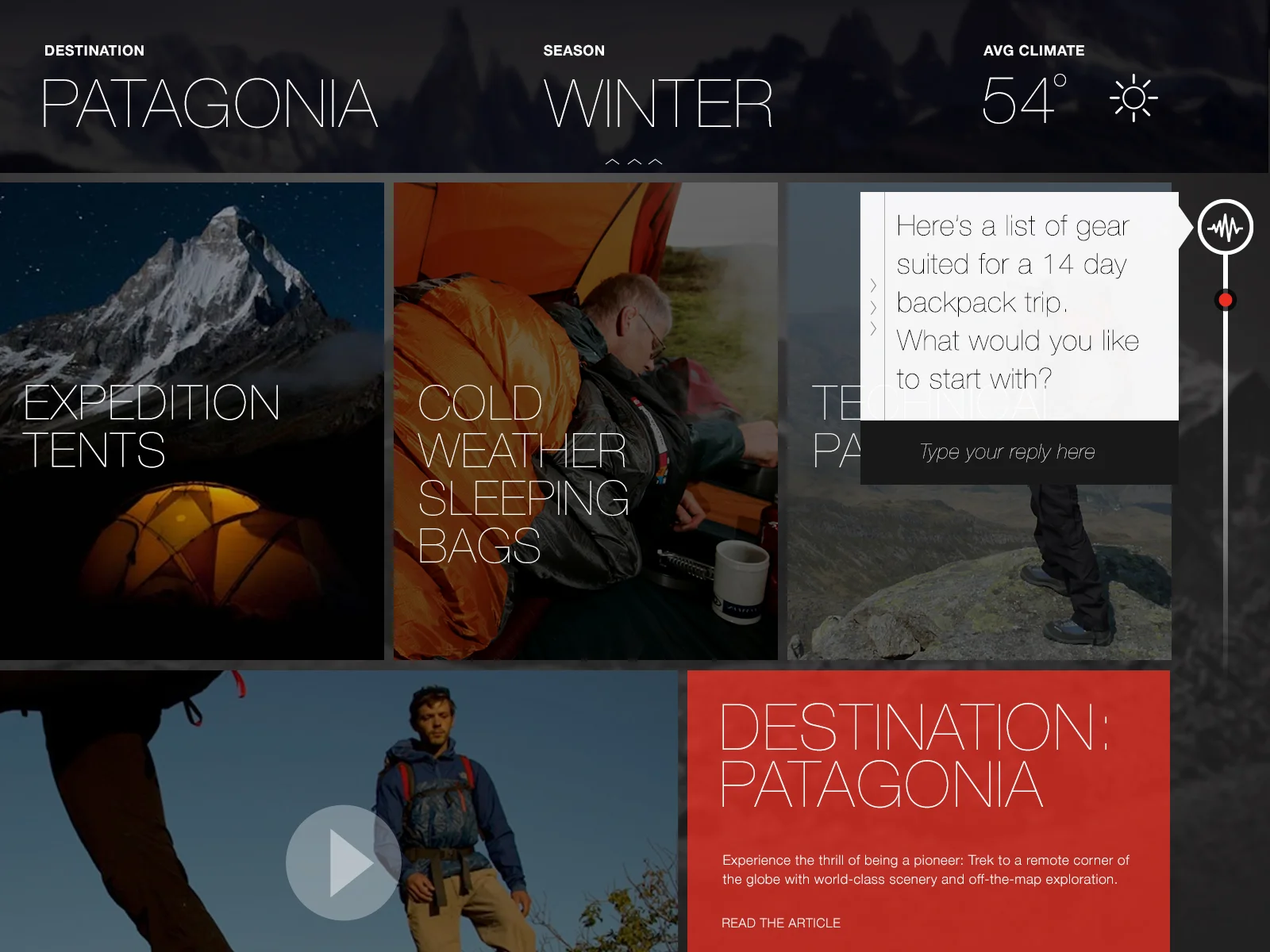
Task: Change the Winter season selection
Action: coord(658,104)
